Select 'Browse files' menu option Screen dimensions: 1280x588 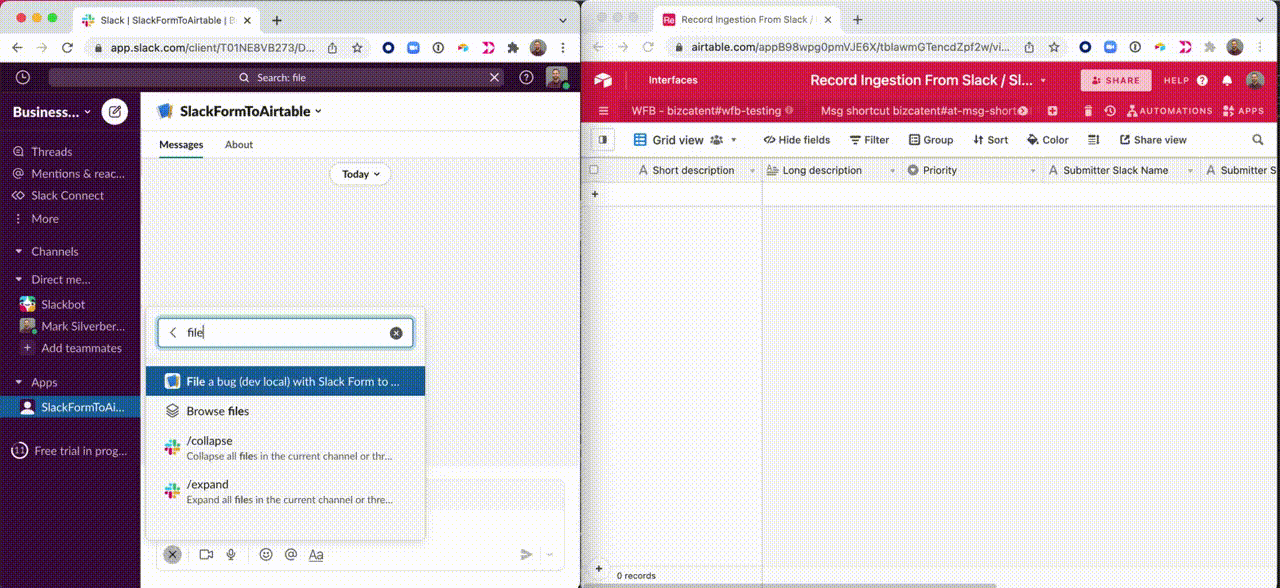[285, 411]
